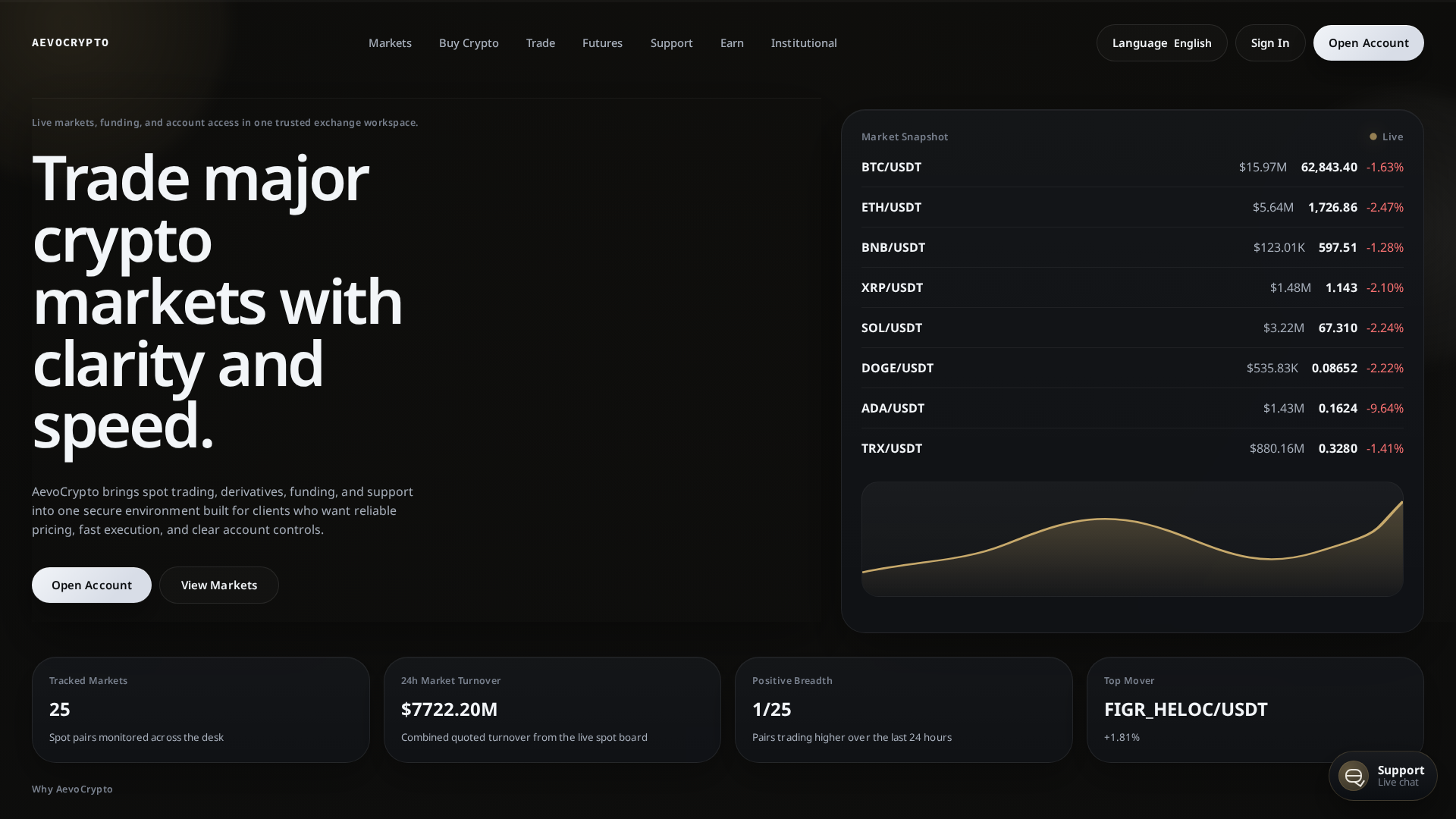Open the Positive Breadth stat card

pyautogui.click(x=904, y=710)
